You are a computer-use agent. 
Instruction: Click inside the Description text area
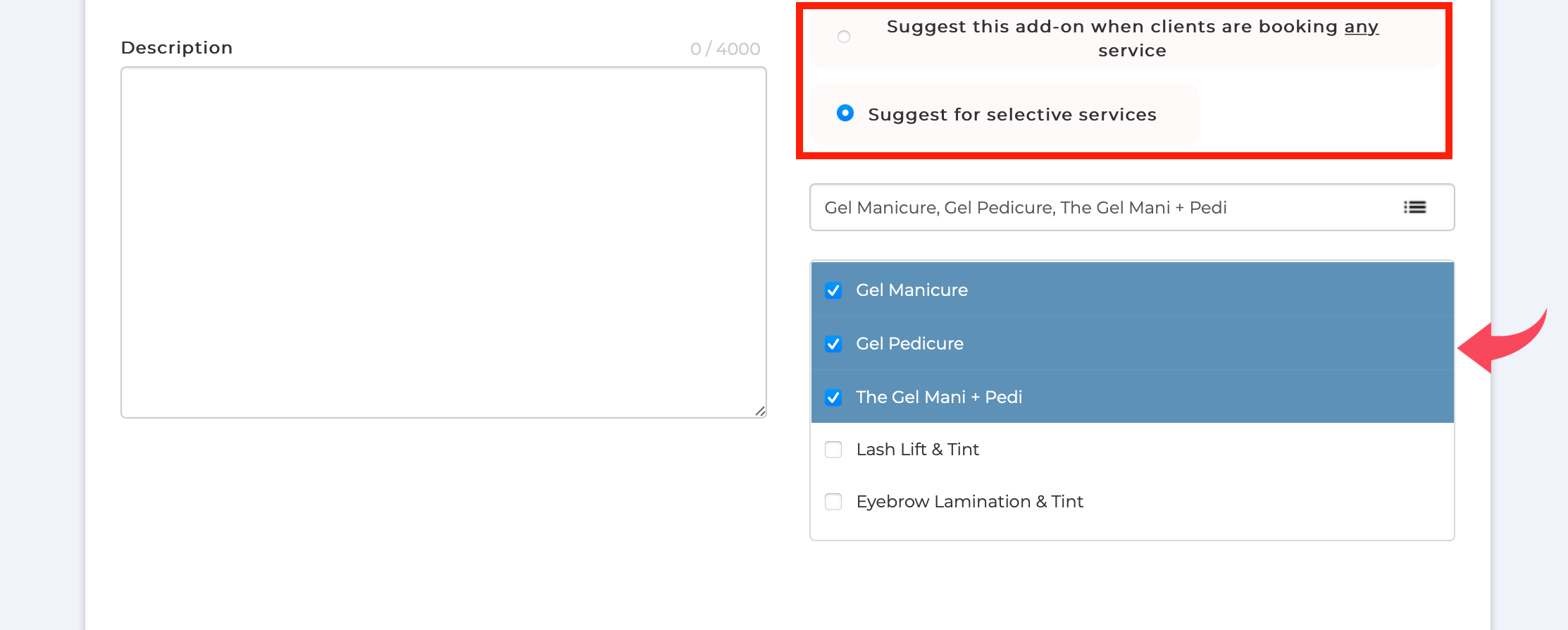coord(444,242)
